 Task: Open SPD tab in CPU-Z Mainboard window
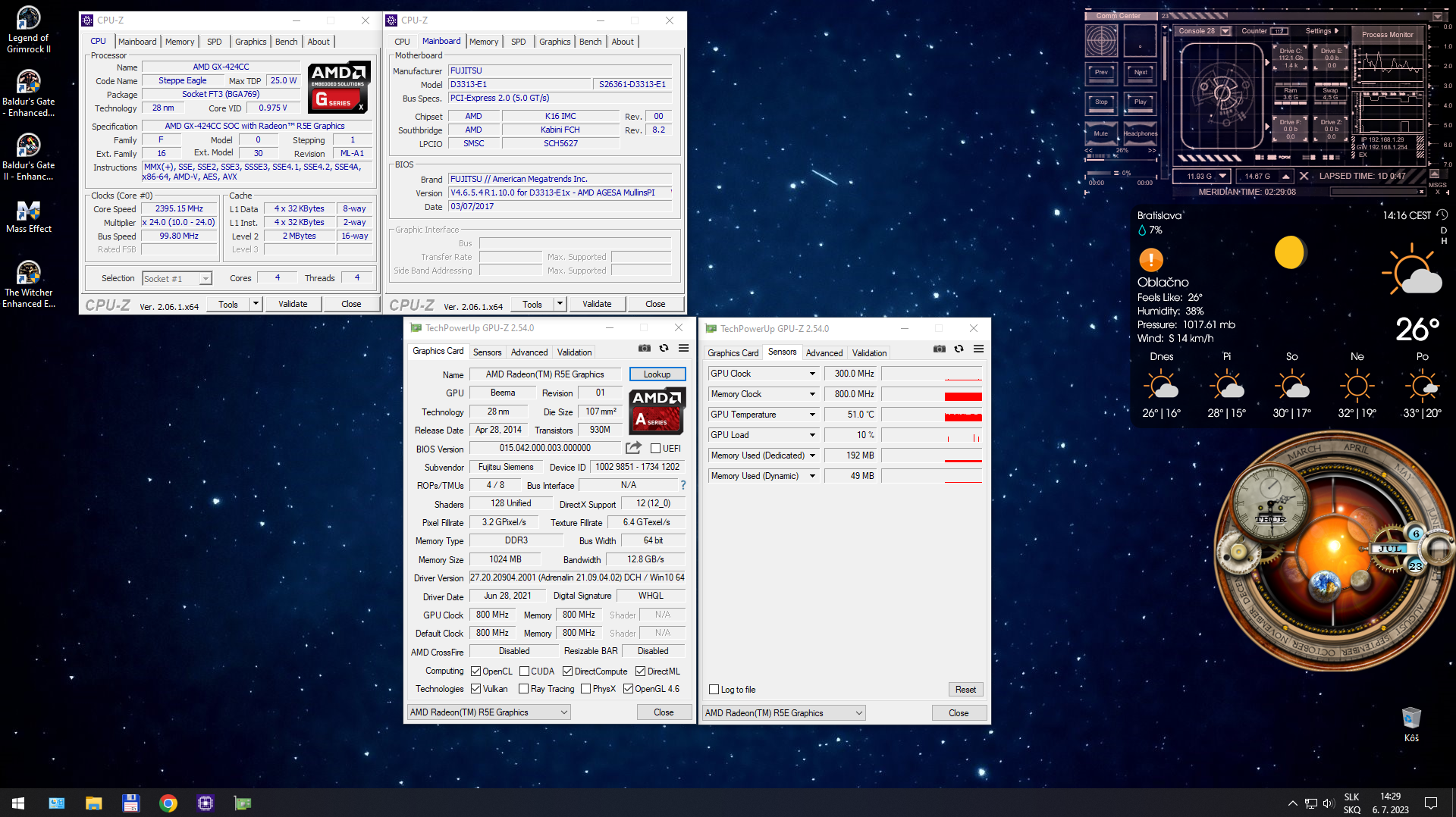pyautogui.click(x=518, y=42)
